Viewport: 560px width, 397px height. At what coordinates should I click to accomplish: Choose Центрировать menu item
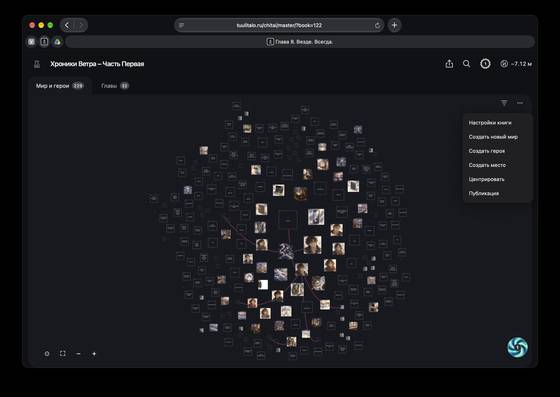(486, 179)
